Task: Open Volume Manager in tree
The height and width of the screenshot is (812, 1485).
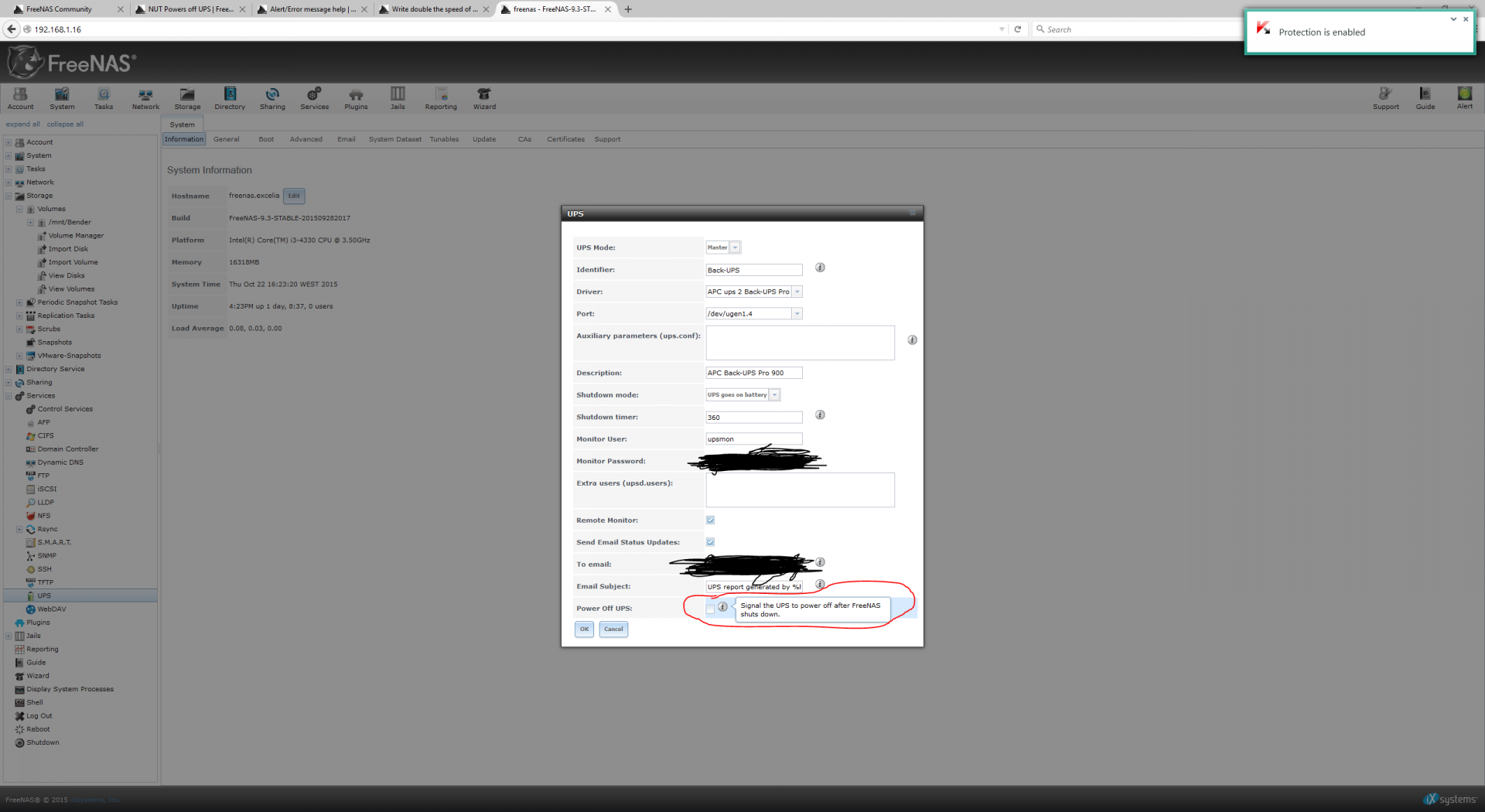Action: 76,236
